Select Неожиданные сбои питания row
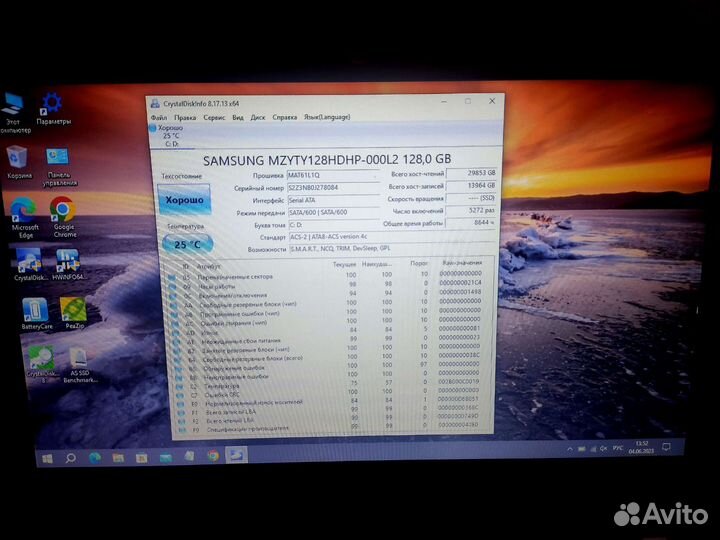 328,340
